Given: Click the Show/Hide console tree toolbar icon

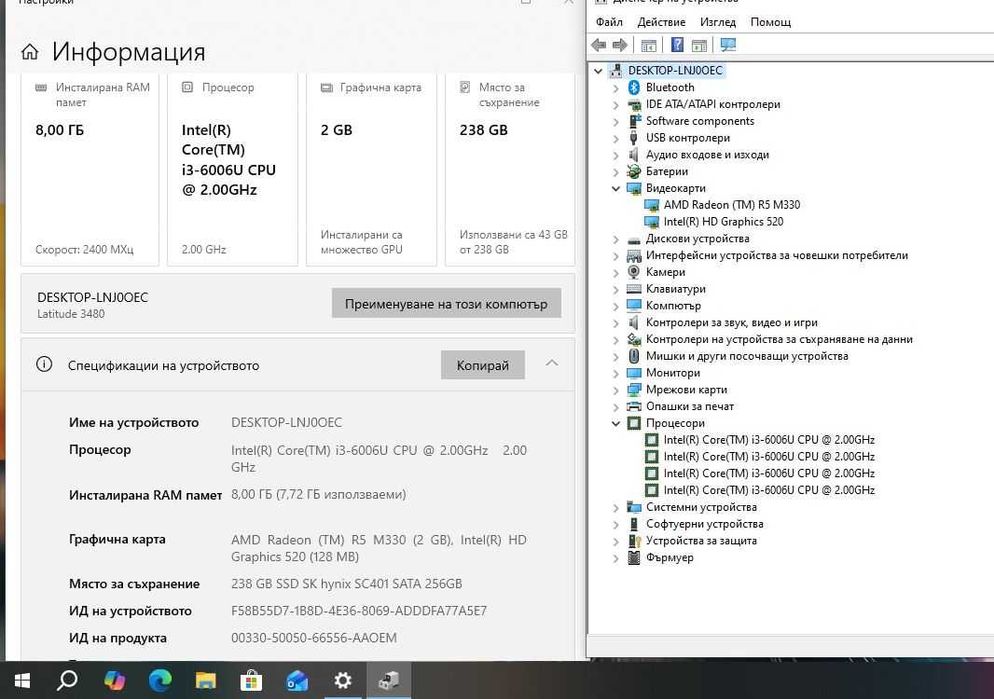Looking at the screenshot, I should pos(648,45).
